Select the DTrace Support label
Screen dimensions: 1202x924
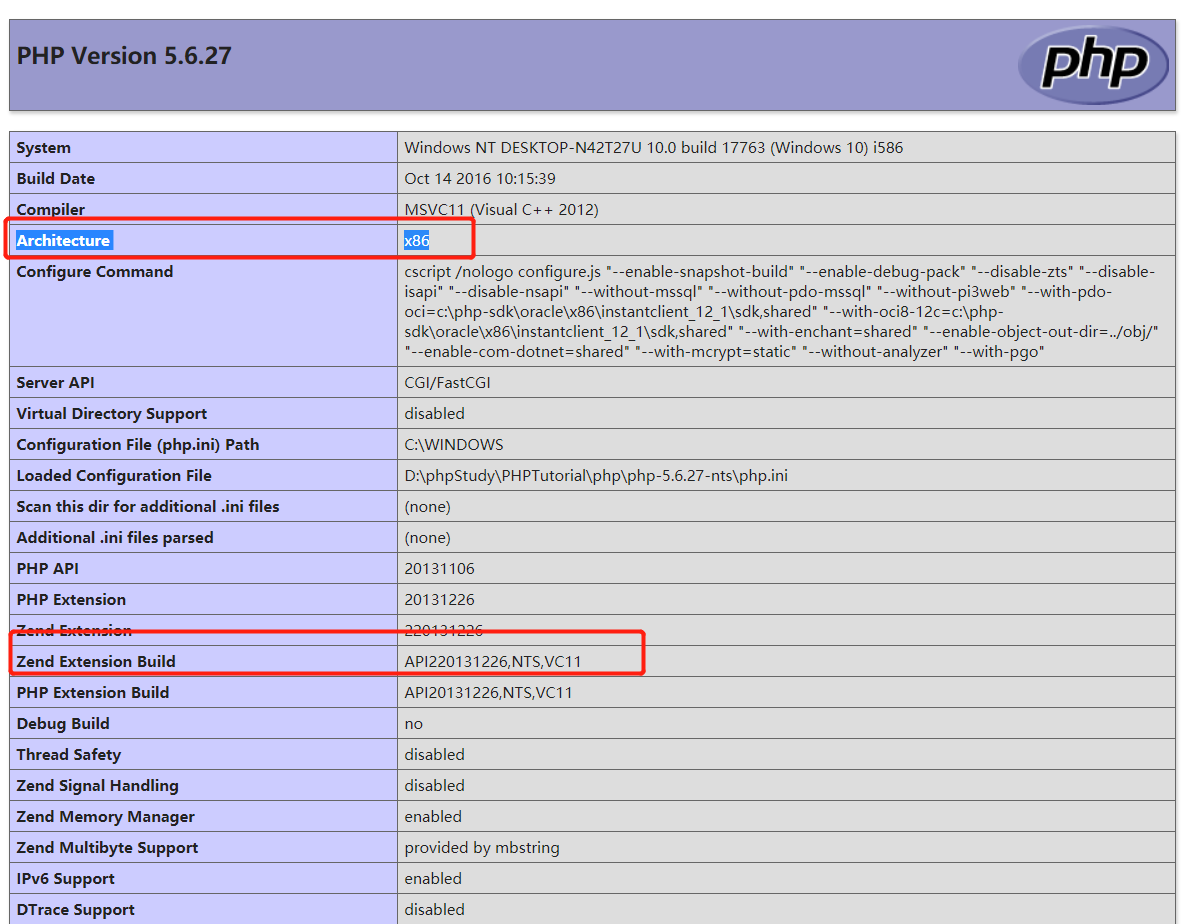point(76,910)
